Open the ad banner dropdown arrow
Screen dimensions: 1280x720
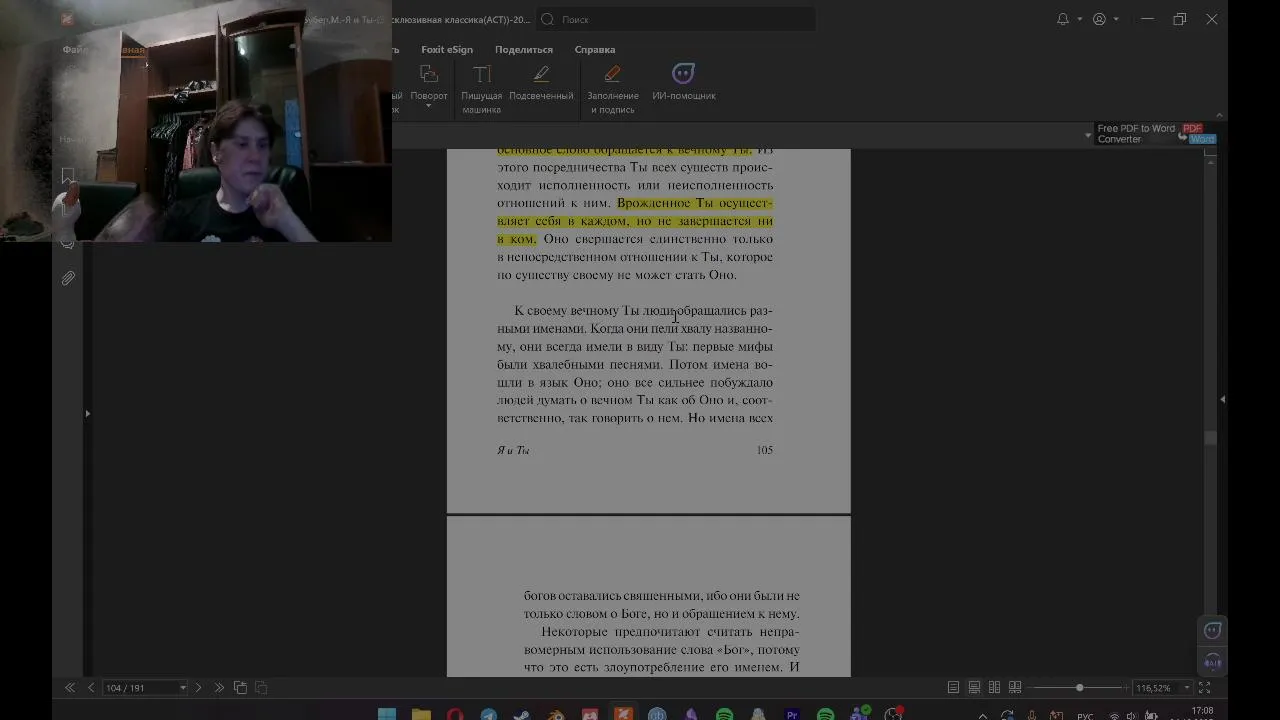point(1088,135)
